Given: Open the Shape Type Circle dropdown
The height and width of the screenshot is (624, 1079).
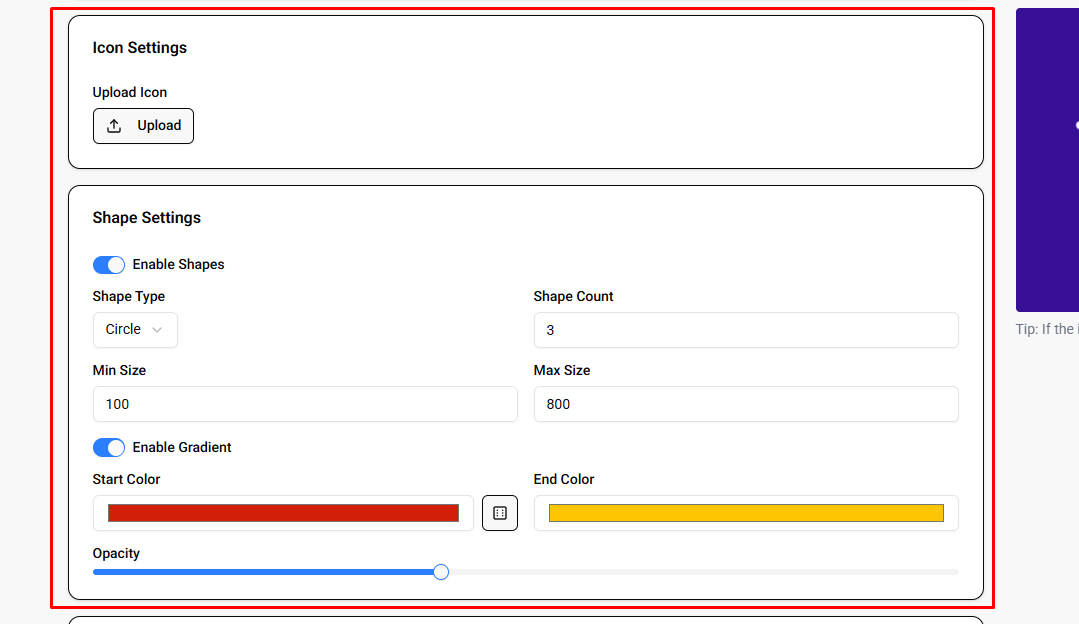Looking at the screenshot, I should click(135, 330).
